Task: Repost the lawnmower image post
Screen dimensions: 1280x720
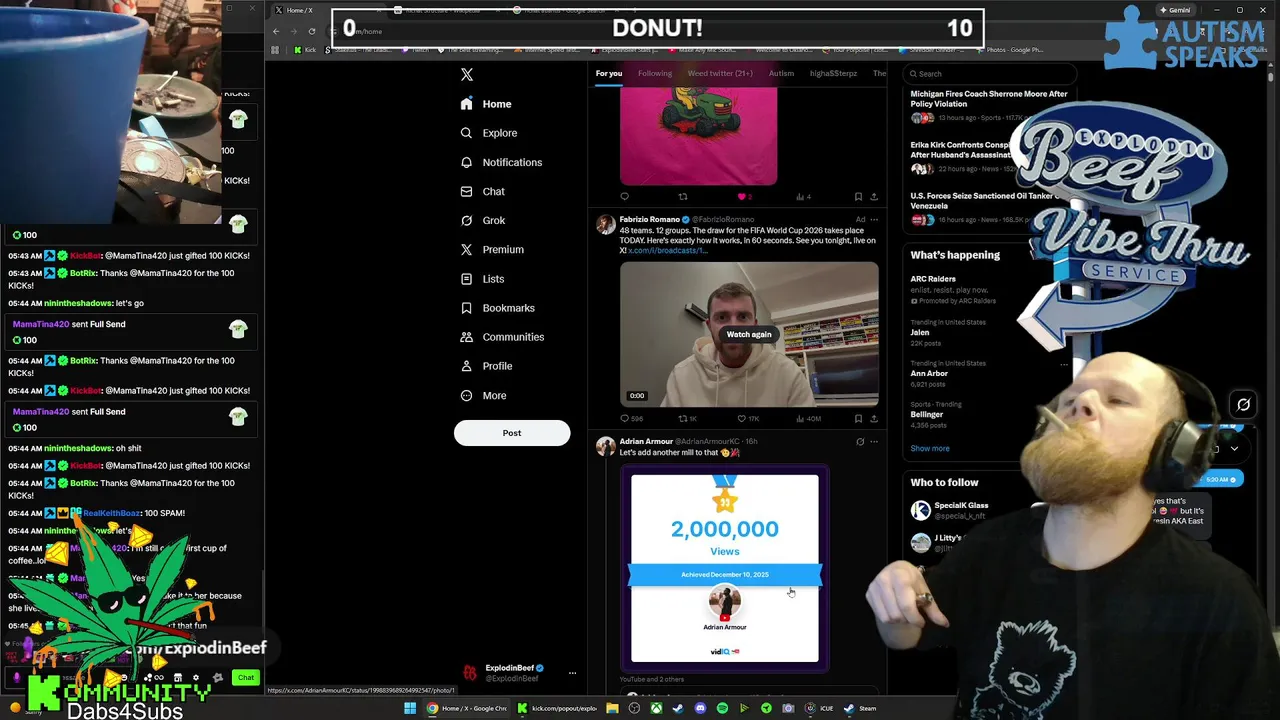Action: [x=683, y=197]
